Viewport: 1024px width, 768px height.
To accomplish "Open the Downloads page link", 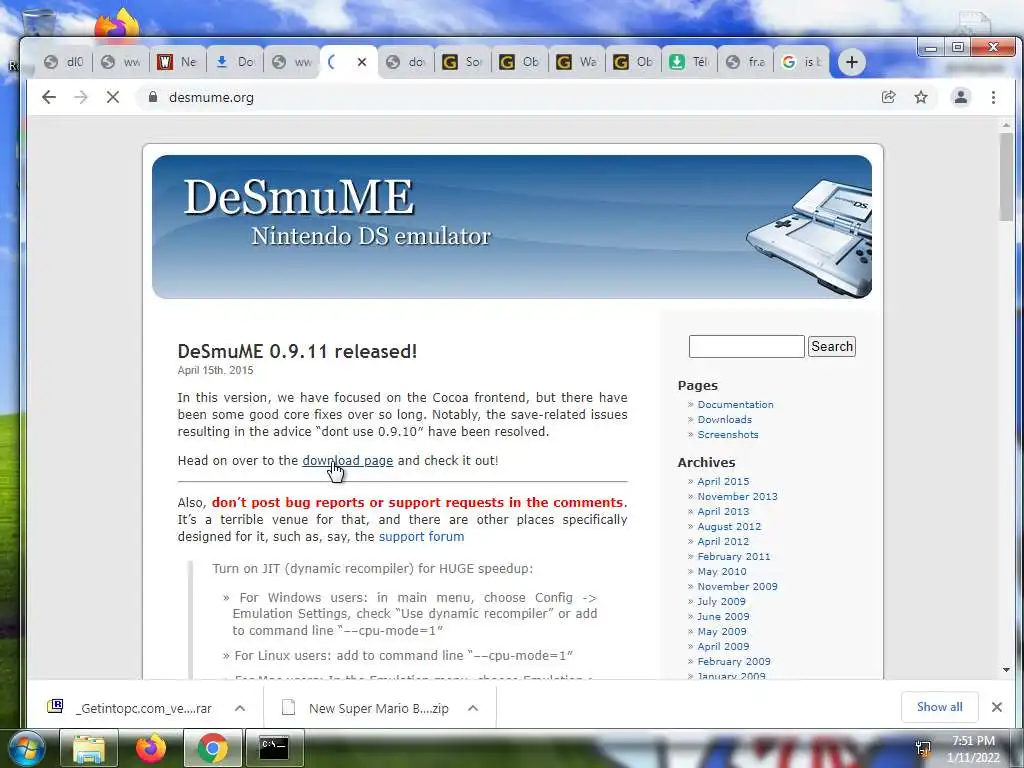I will (x=724, y=420).
